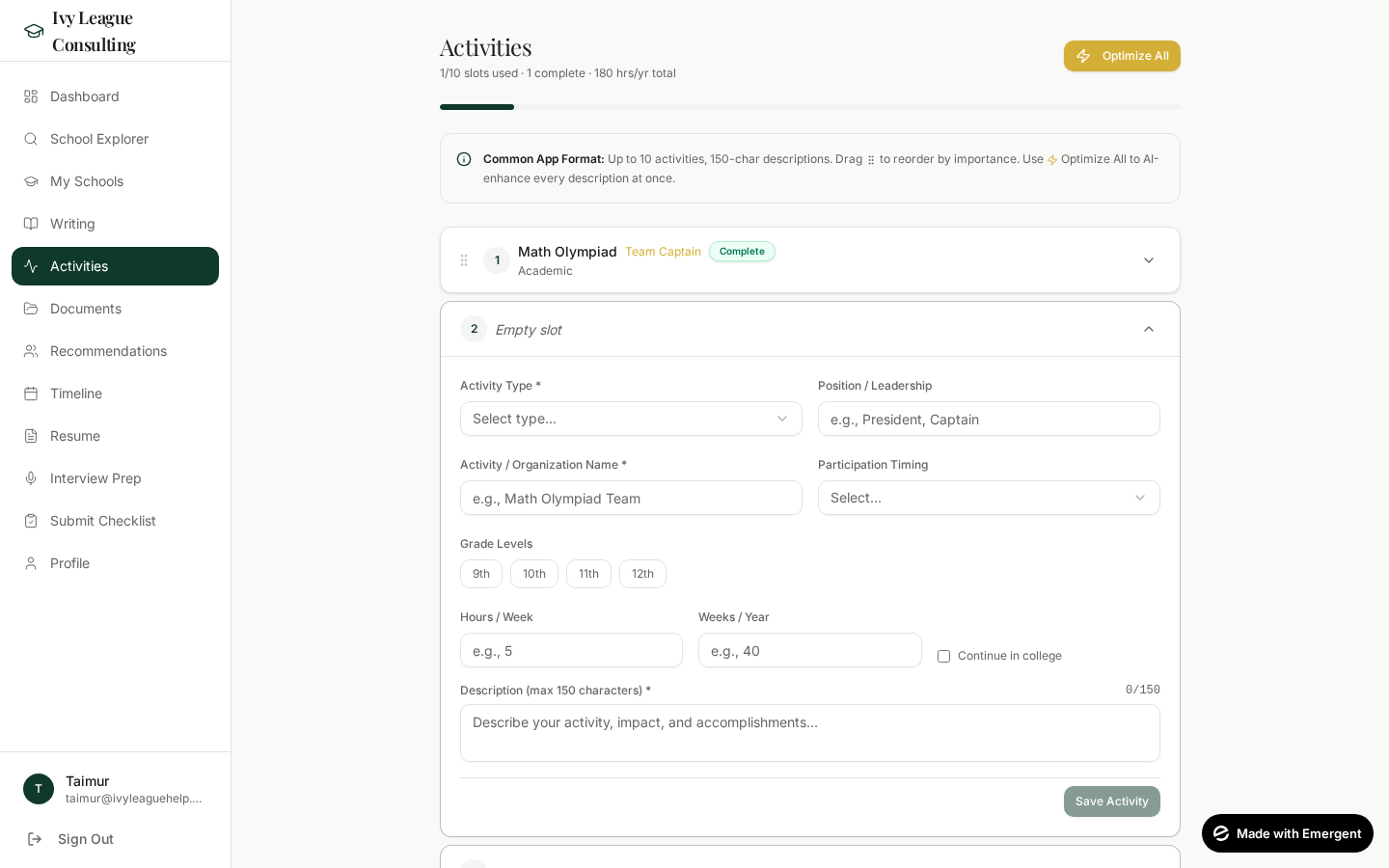Click the Emergent logo icon

[1221, 833]
